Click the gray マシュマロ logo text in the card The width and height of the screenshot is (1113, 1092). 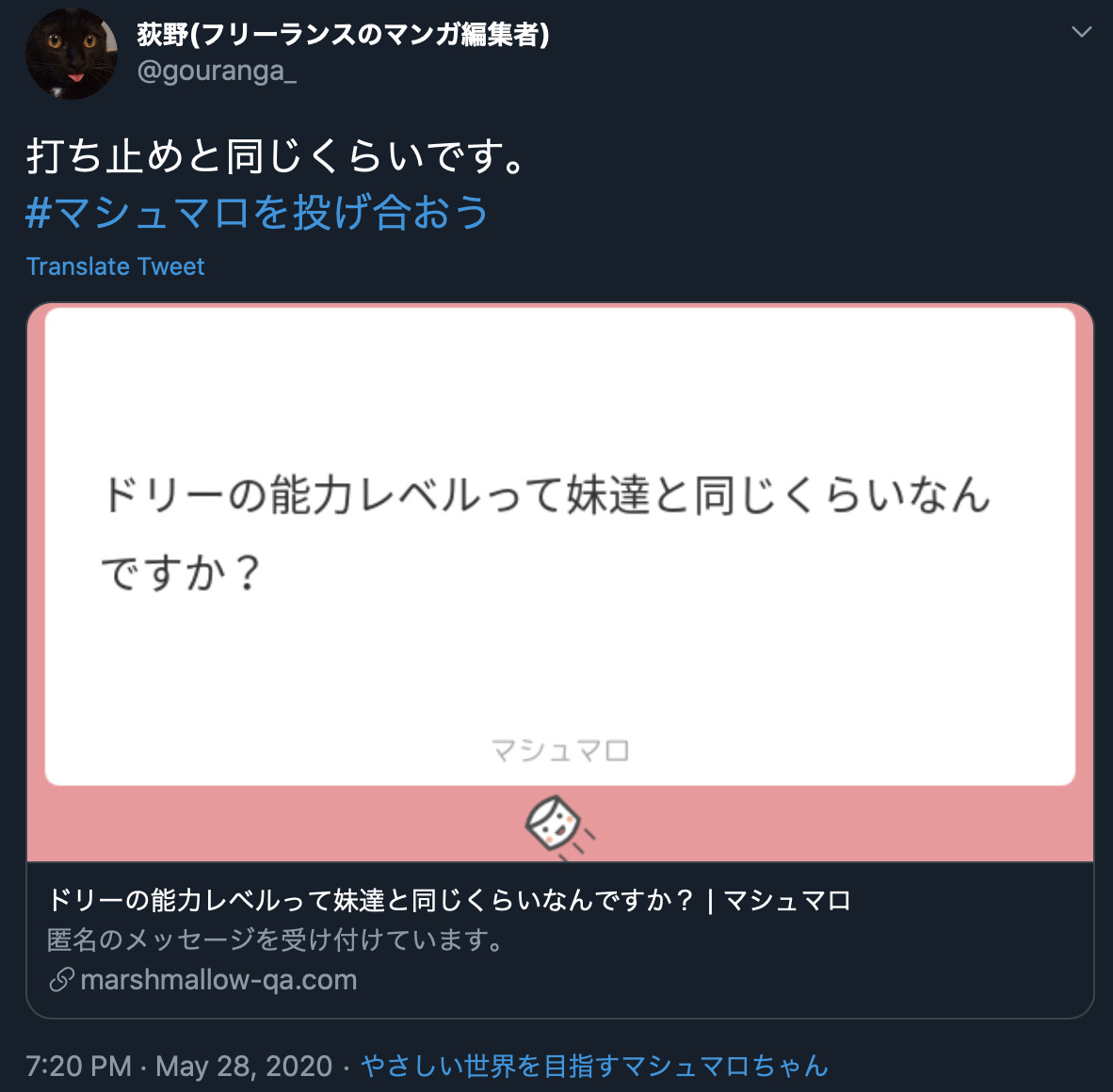(560, 750)
